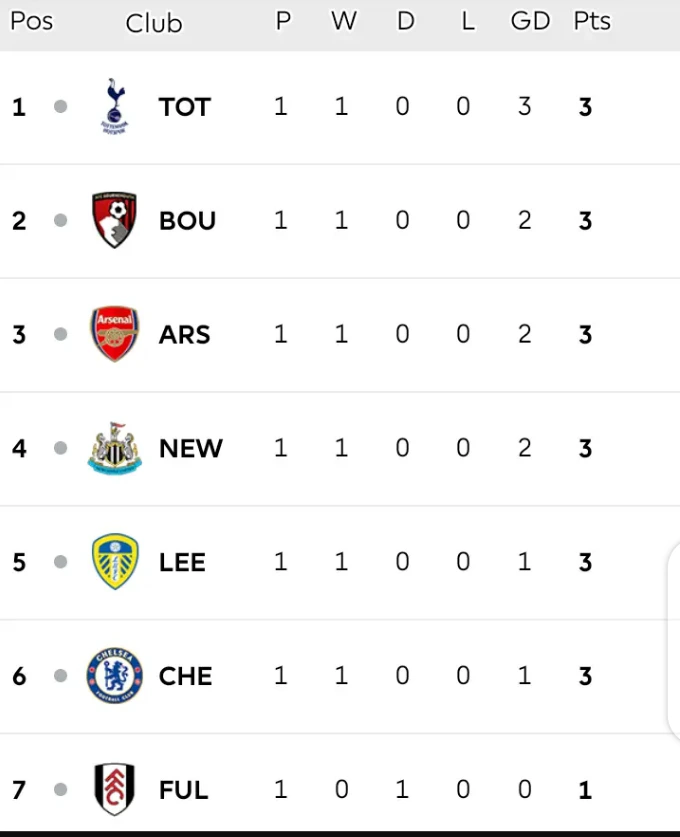Image resolution: width=680 pixels, height=837 pixels.
Task: Click the Tottenham Hotspur crest
Action: [x=115, y=106]
